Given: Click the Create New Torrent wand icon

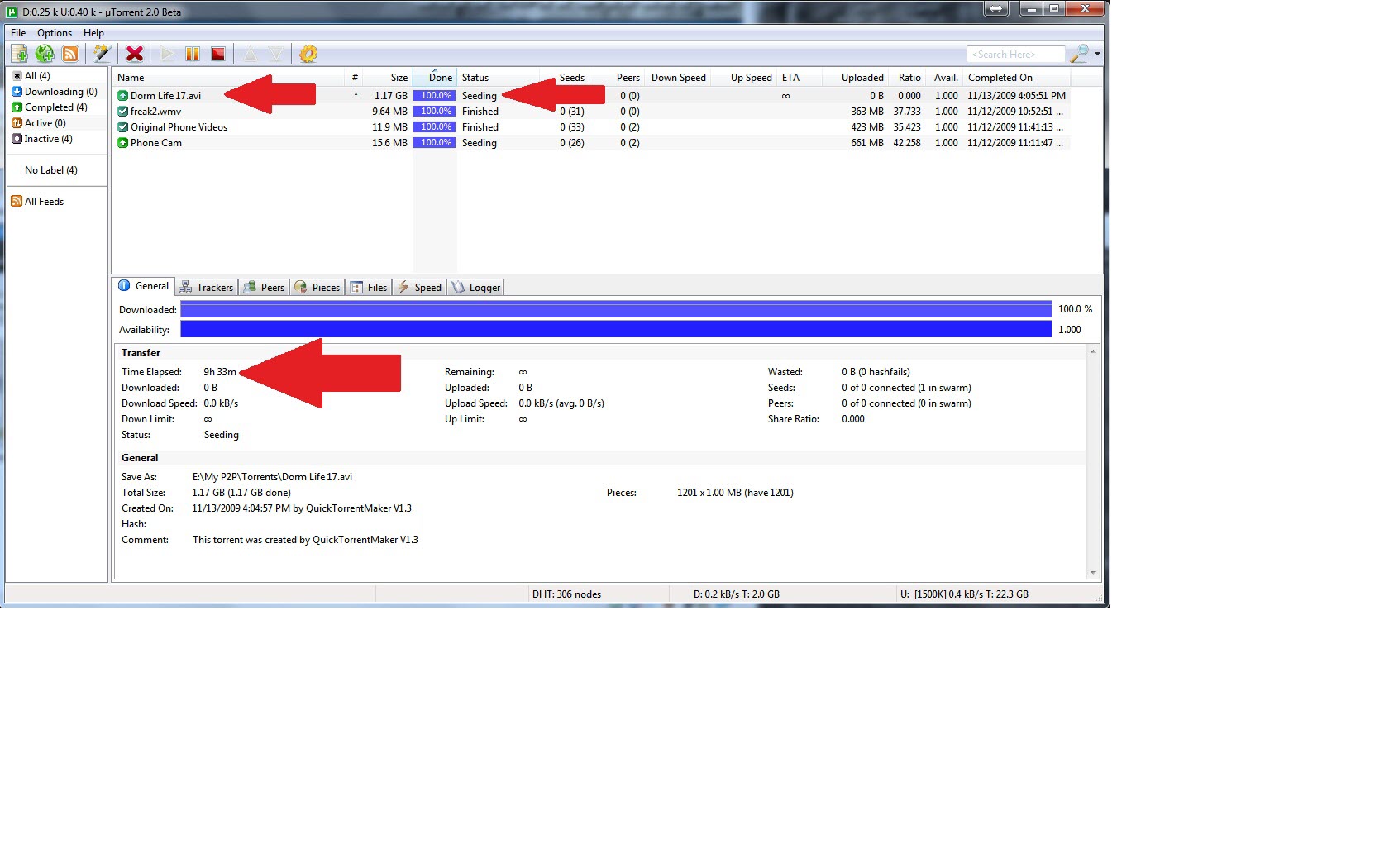Looking at the screenshot, I should [102, 54].
